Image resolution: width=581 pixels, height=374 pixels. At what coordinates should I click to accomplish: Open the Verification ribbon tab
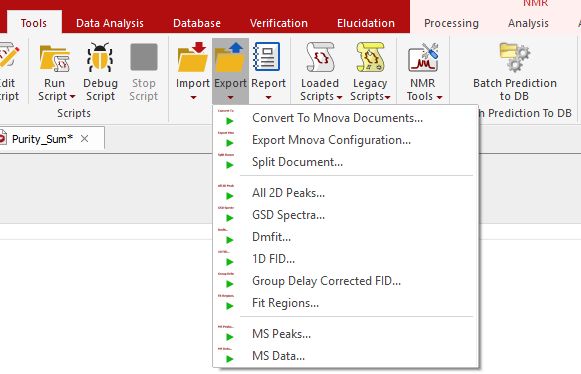tap(279, 23)
